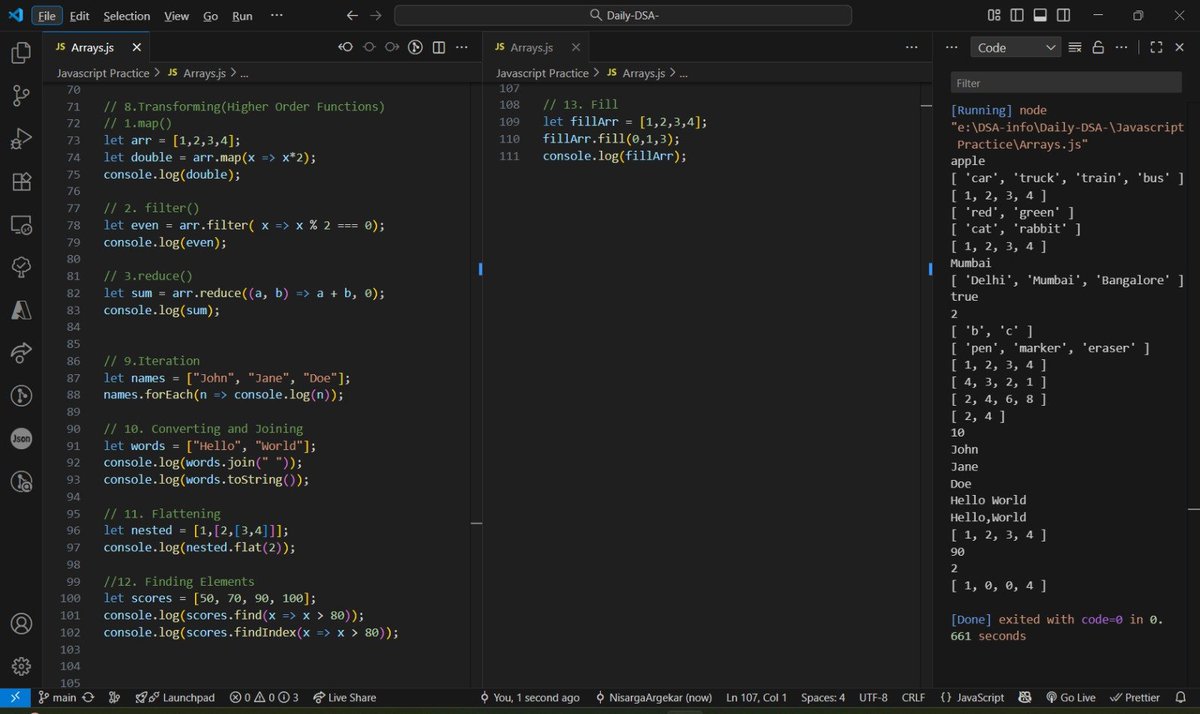Viewport: 1200px width, 714px height.
Task: Open the Selection menu
Action: pos(127,16)
